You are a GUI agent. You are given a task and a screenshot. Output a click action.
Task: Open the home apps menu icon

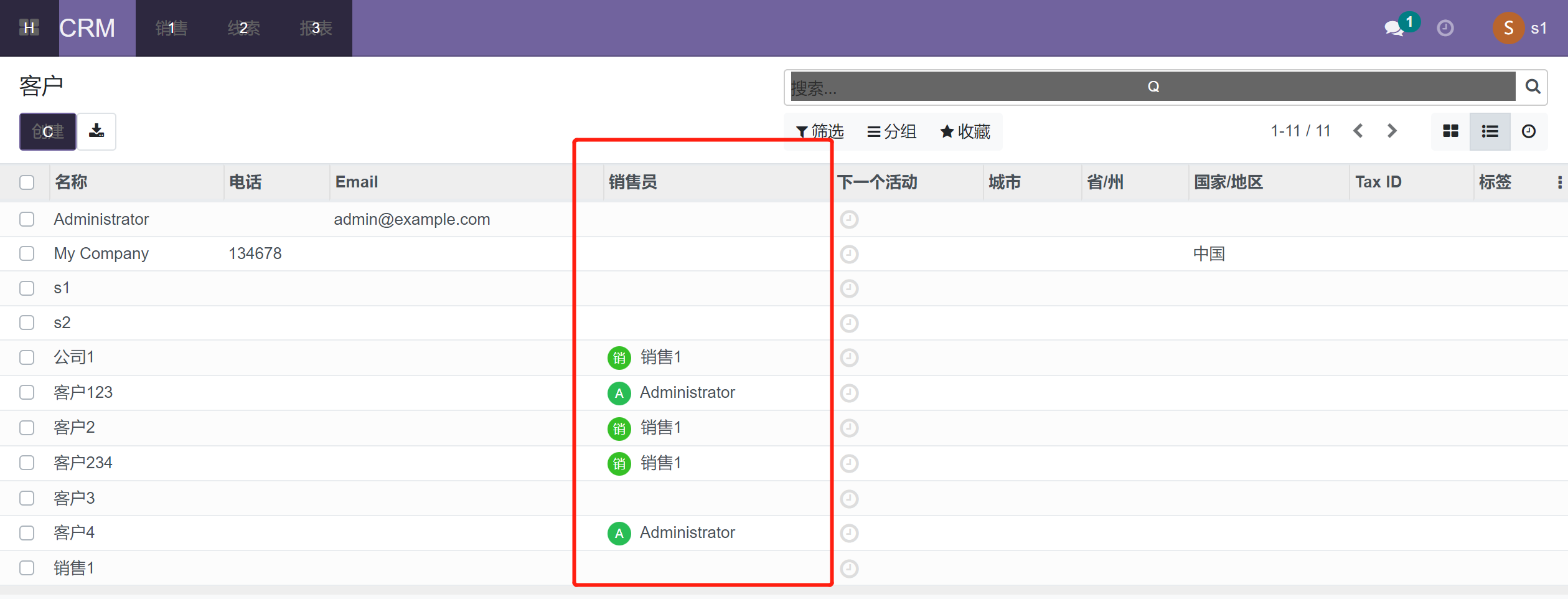pyautogui.click(x=29, y=27)
